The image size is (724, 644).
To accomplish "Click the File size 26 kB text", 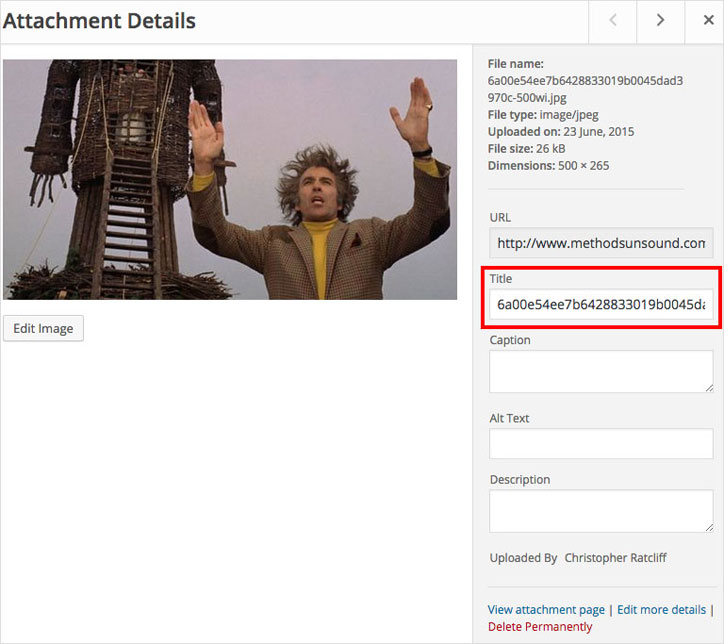I will 526,149.
